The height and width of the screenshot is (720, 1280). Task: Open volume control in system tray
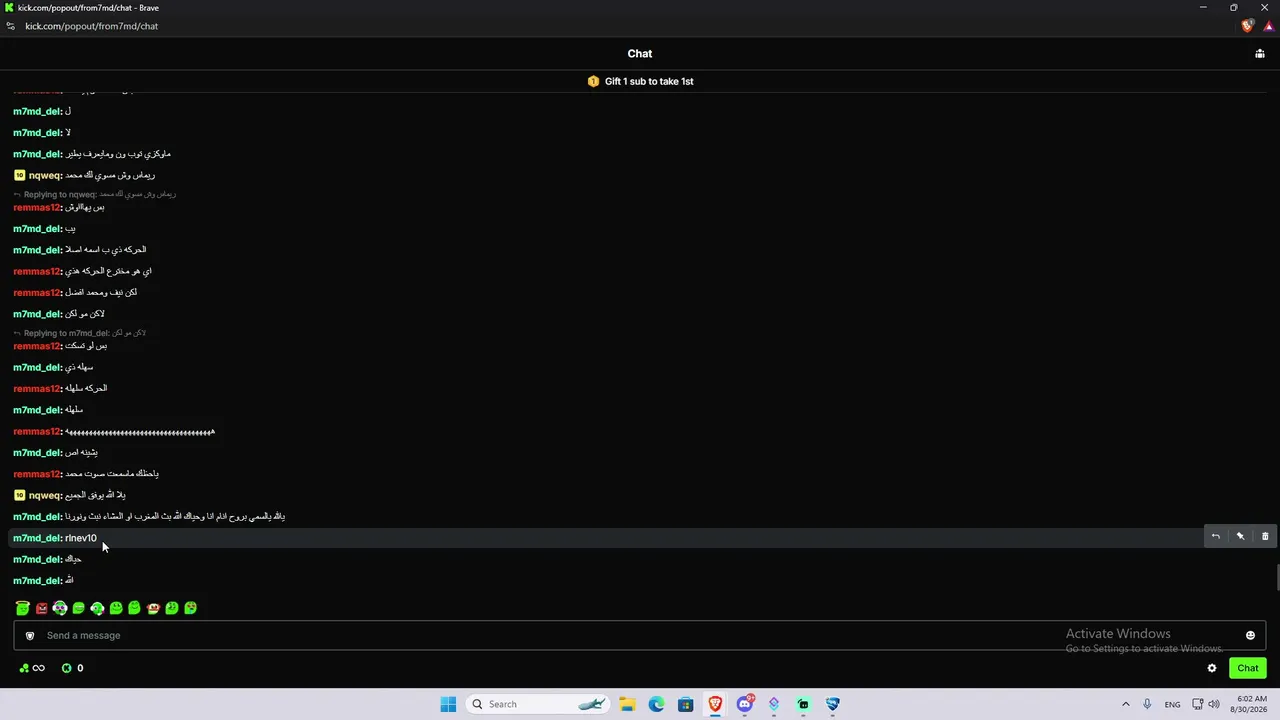[1214, 704]
